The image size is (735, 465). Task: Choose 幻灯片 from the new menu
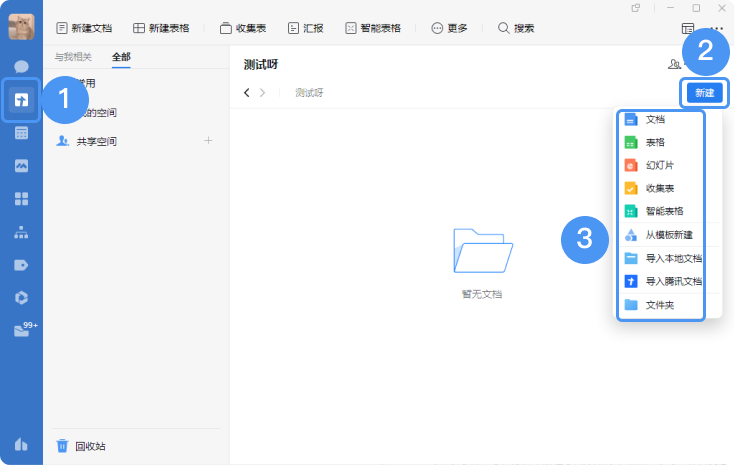tap(659, 165)
